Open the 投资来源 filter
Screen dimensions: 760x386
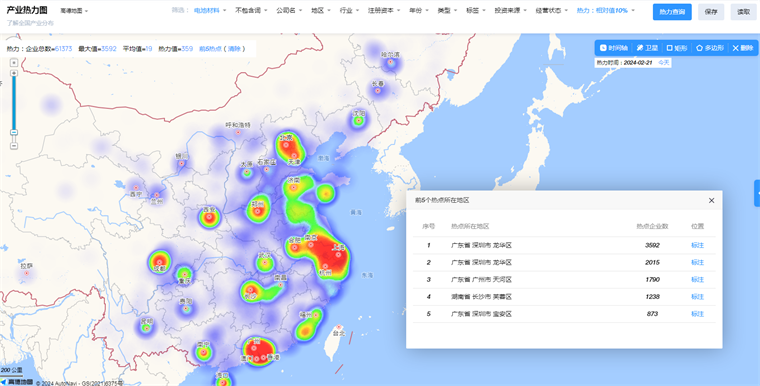510,10
